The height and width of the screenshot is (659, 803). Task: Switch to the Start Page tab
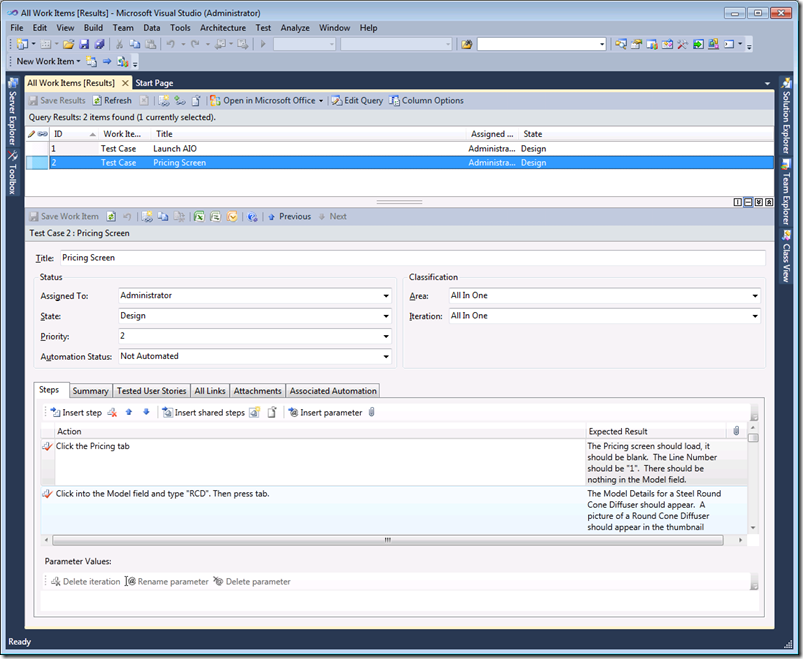coord(154,83)
